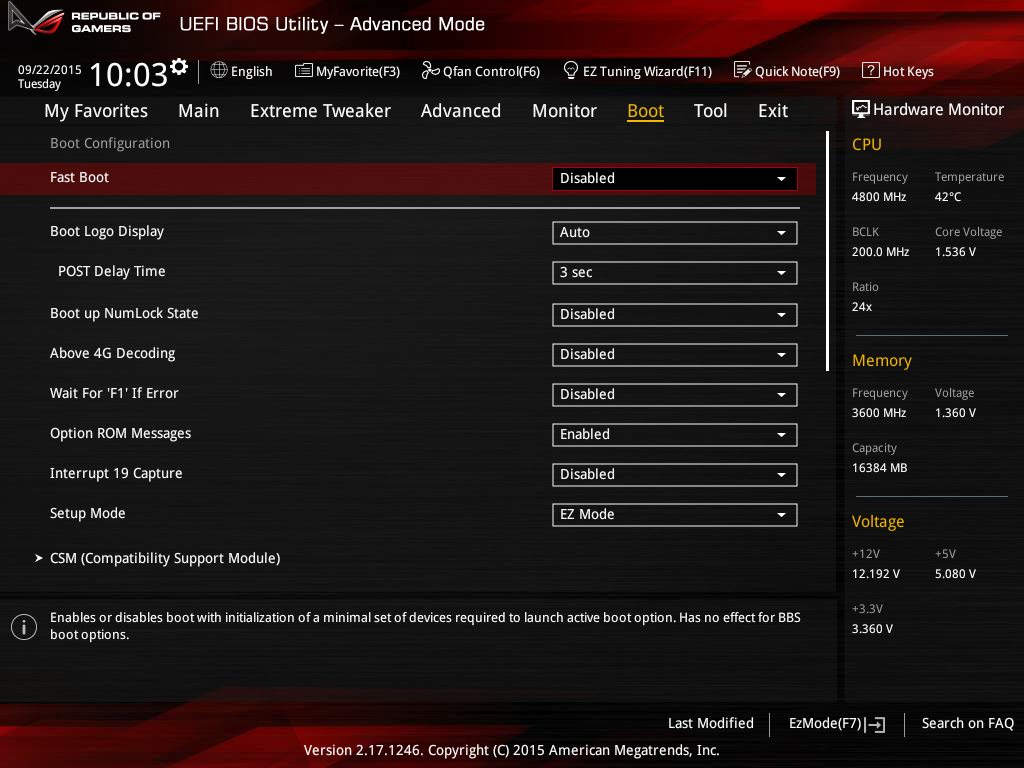1024x768 pixels.
Task: Open Quick Note(F9)
Action: point(787,71)
